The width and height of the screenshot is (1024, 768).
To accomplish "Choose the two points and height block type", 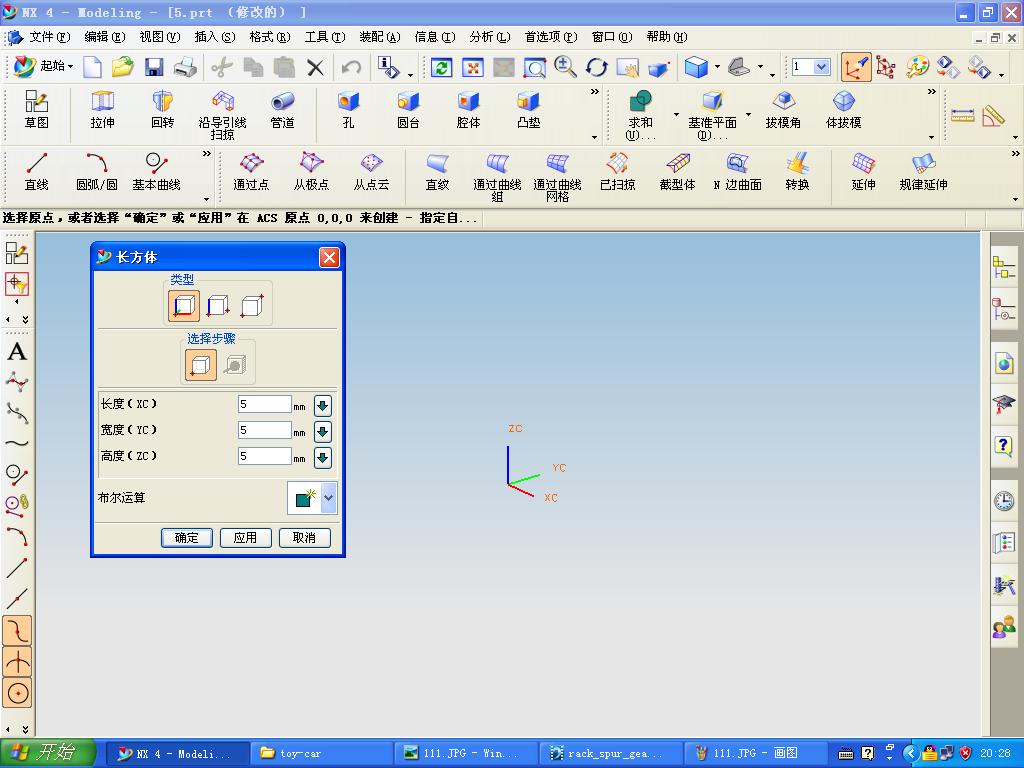I will coord(217,306).
